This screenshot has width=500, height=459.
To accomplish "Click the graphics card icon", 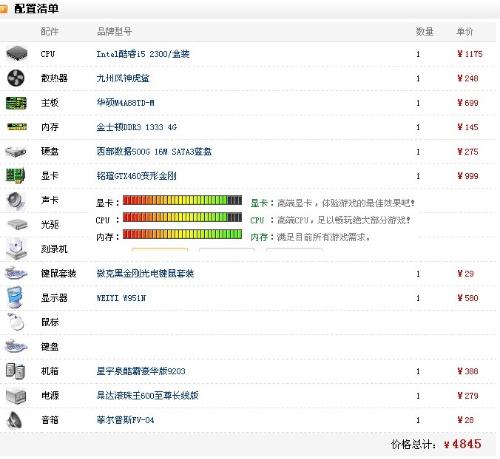I will [15, 176].
